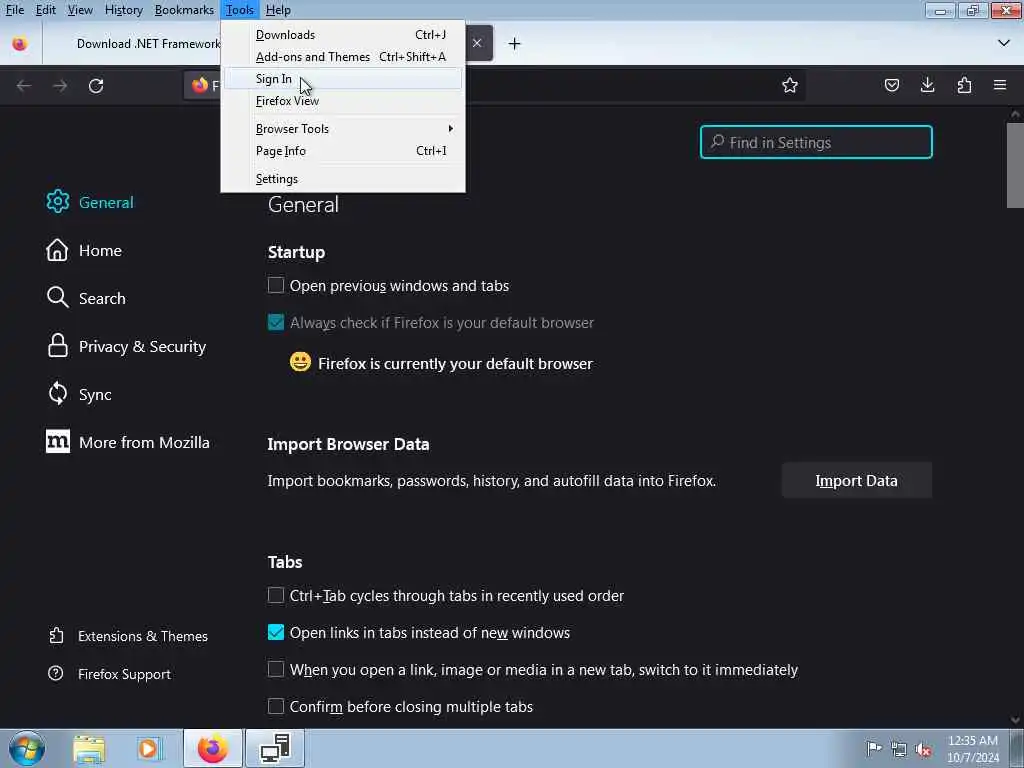Open the hamburger application menu
The height and width of the screenshot is (768, 1024).
click(1000, 85)
